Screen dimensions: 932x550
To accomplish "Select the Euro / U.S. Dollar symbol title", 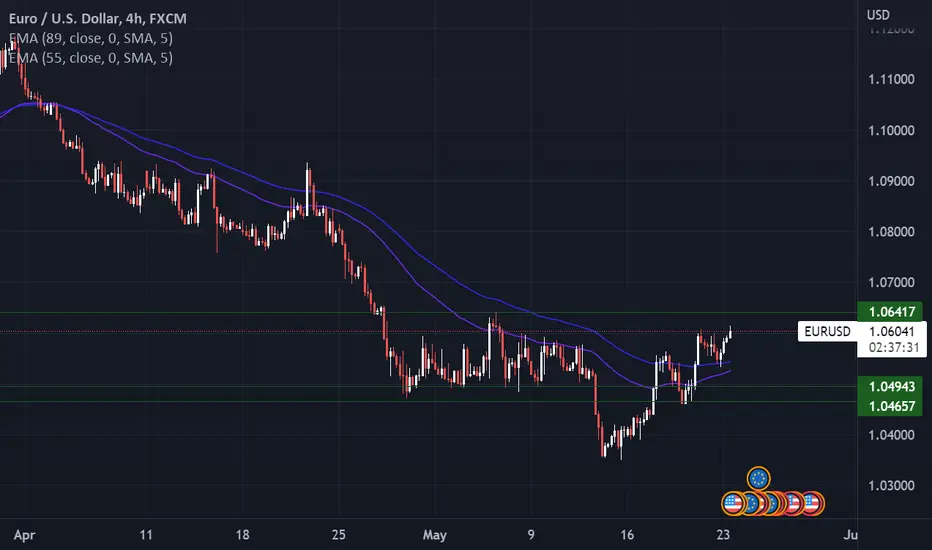I will pyautogui.click(x=97, y=18).
